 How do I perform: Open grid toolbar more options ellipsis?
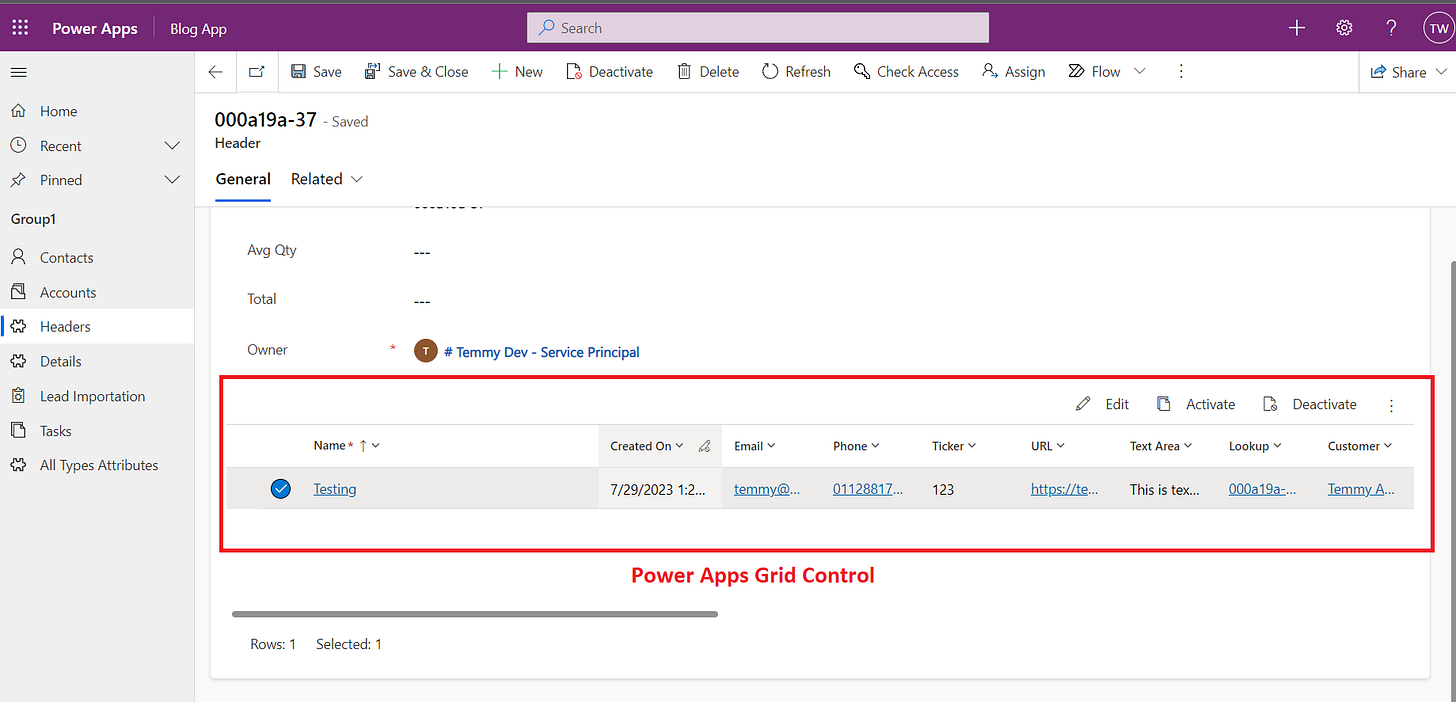tap(1391, 405)
